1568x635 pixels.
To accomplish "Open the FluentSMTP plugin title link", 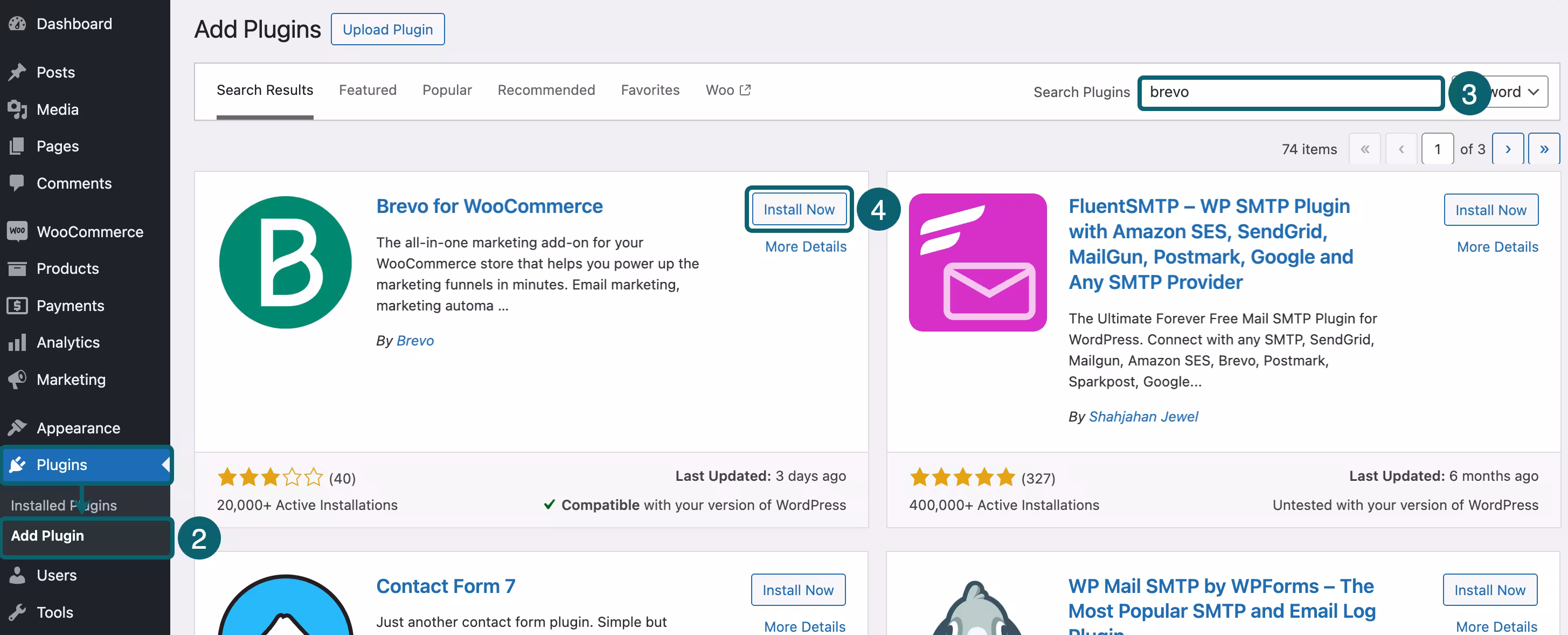I will (x=1211, y=244).
